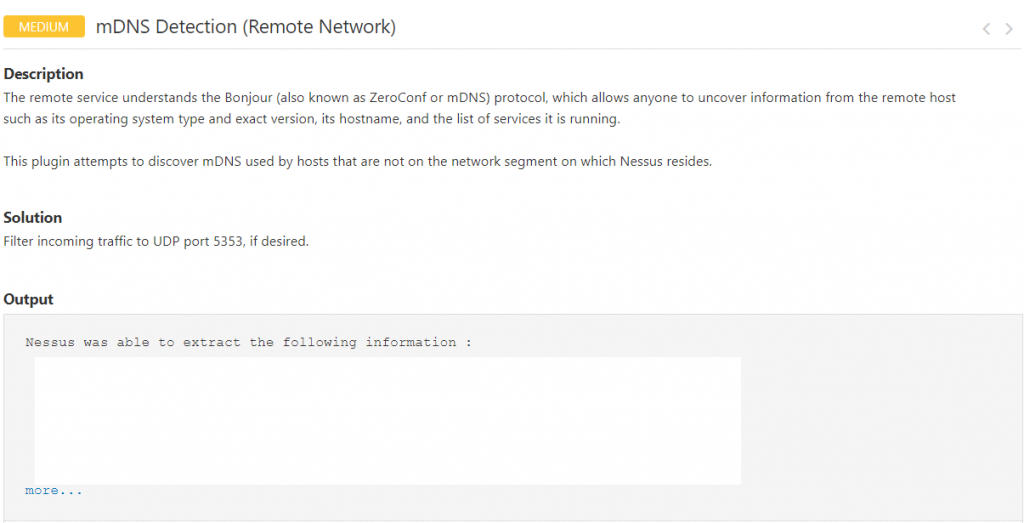Go to the previous plugin with left chevron
This screenshot has width=1024, height=523.
(x=986, y=29)
